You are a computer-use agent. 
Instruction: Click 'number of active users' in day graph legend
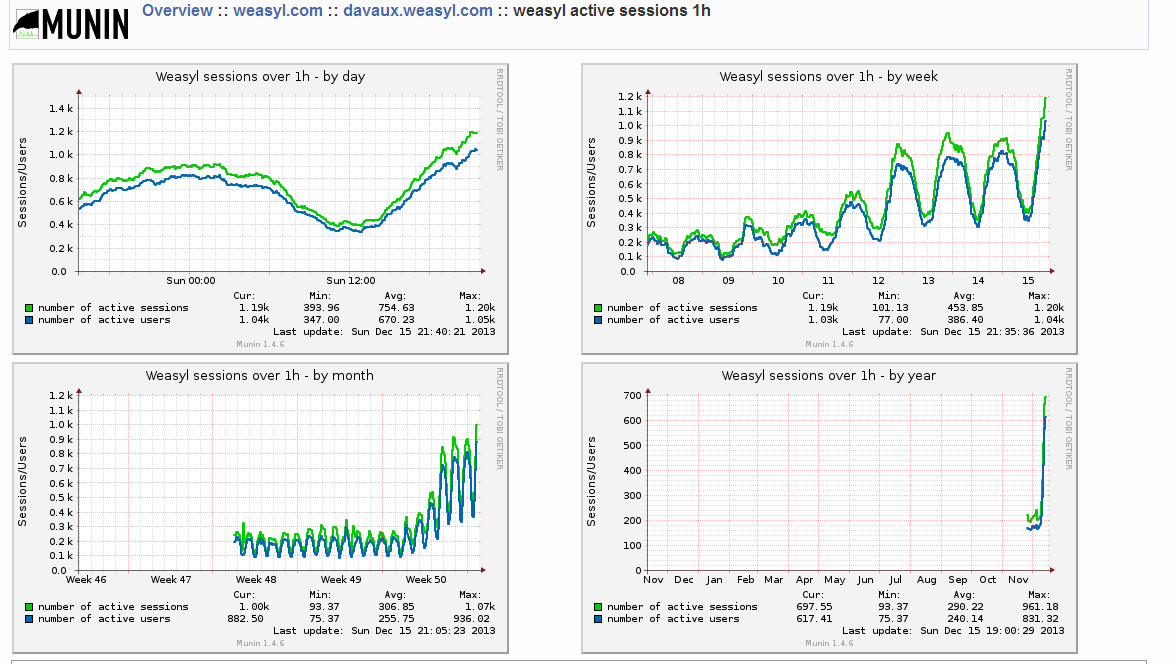104,320
